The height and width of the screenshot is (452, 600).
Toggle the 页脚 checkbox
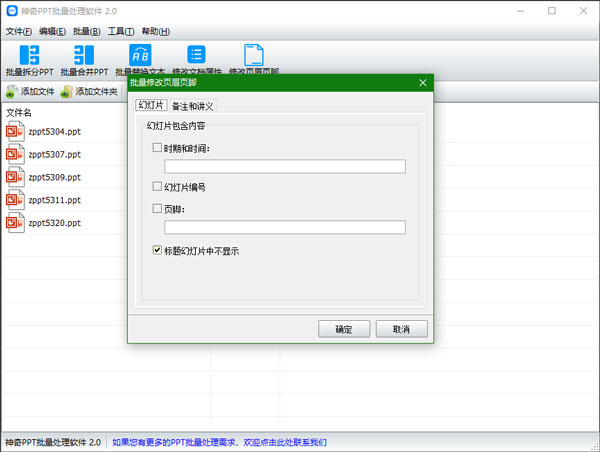click(x=157, y=210)
